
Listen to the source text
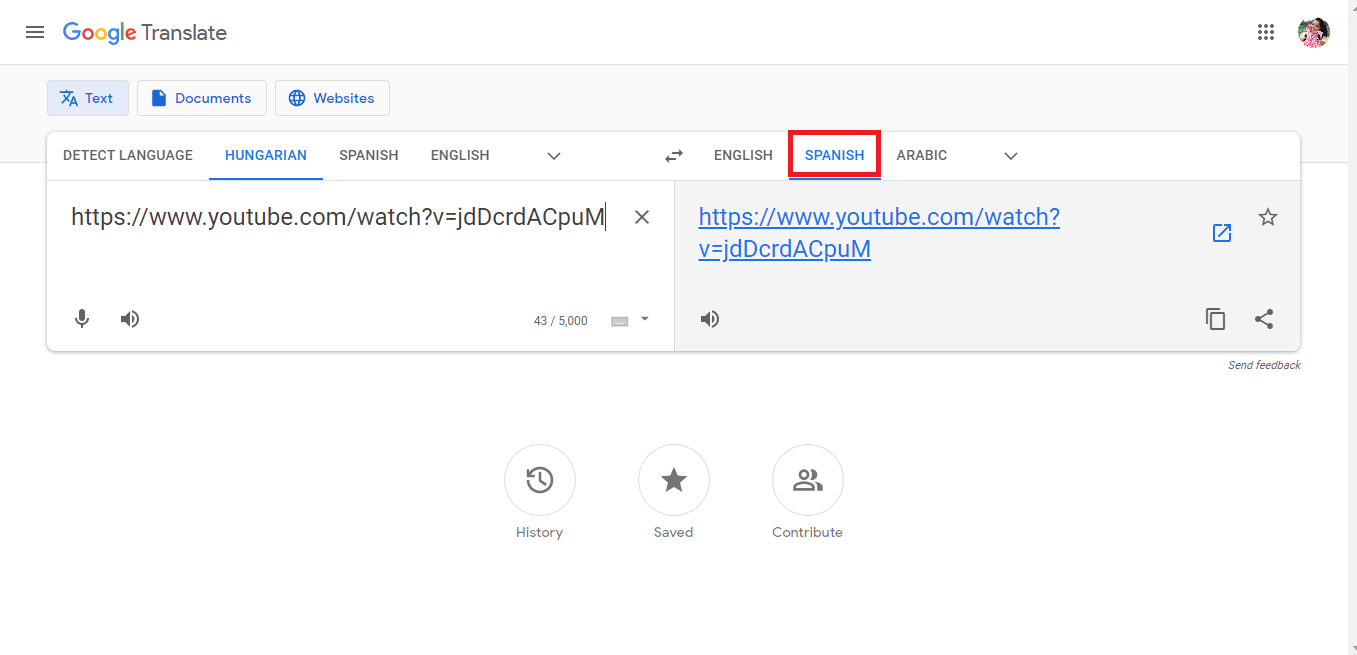pos(130,319)
